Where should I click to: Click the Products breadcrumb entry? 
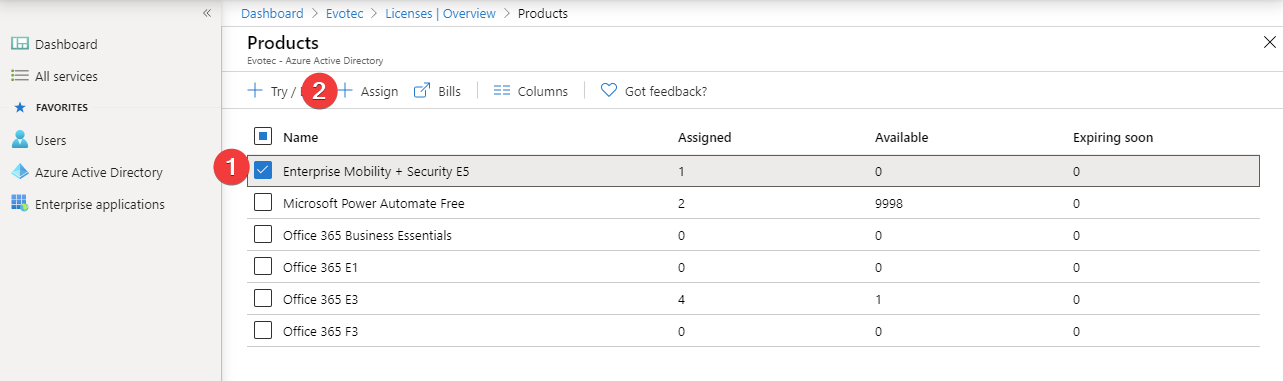543,13
